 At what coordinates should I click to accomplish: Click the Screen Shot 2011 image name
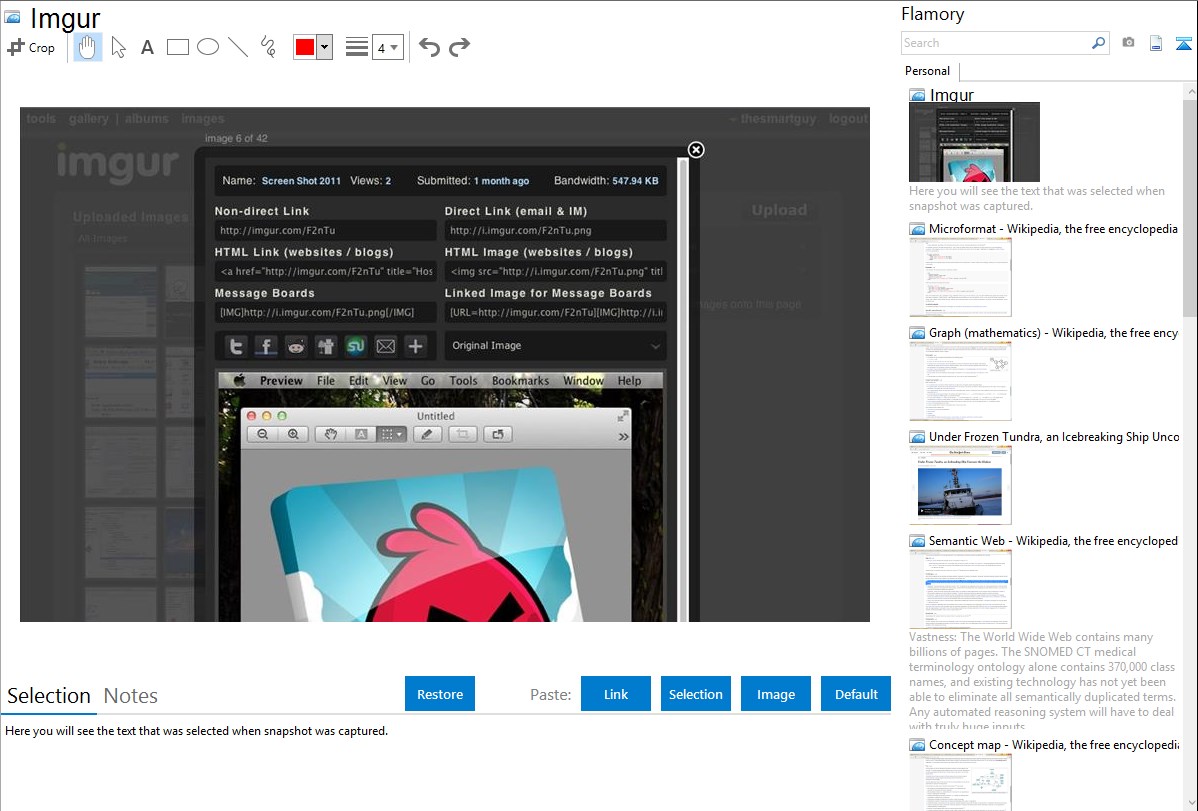301,181
